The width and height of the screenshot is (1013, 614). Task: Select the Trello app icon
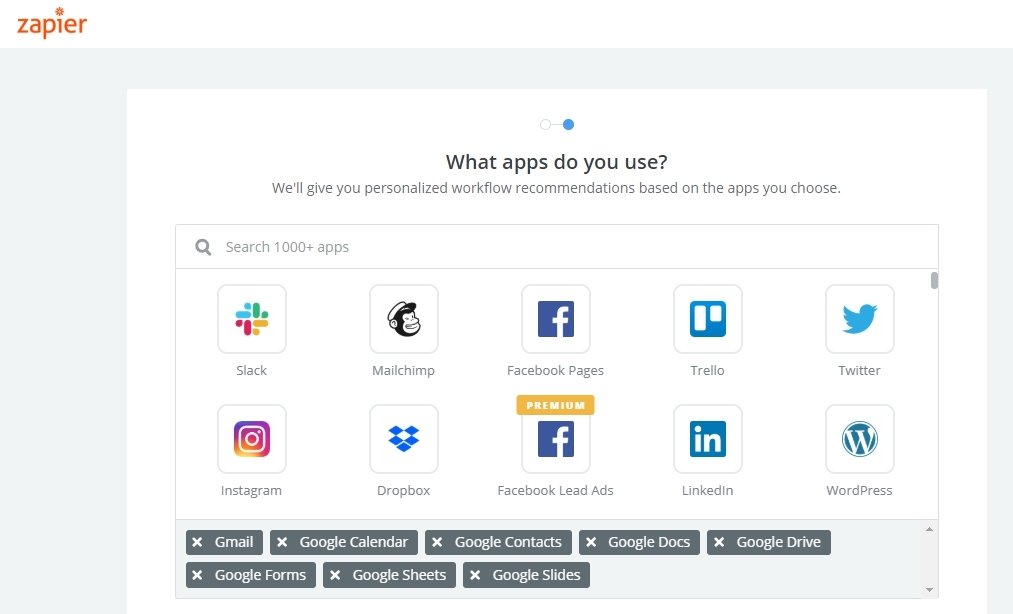click(708, 319)
